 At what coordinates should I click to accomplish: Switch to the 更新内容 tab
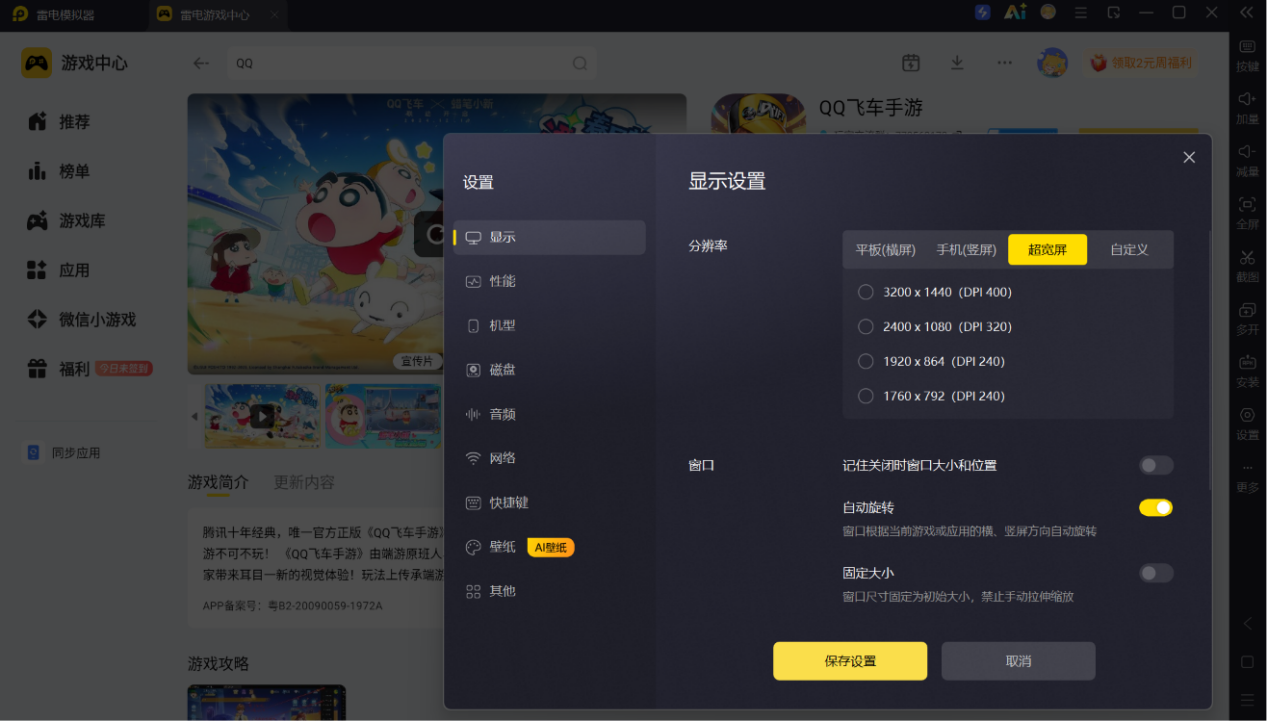pyautogui.click(x=304, y=482)
